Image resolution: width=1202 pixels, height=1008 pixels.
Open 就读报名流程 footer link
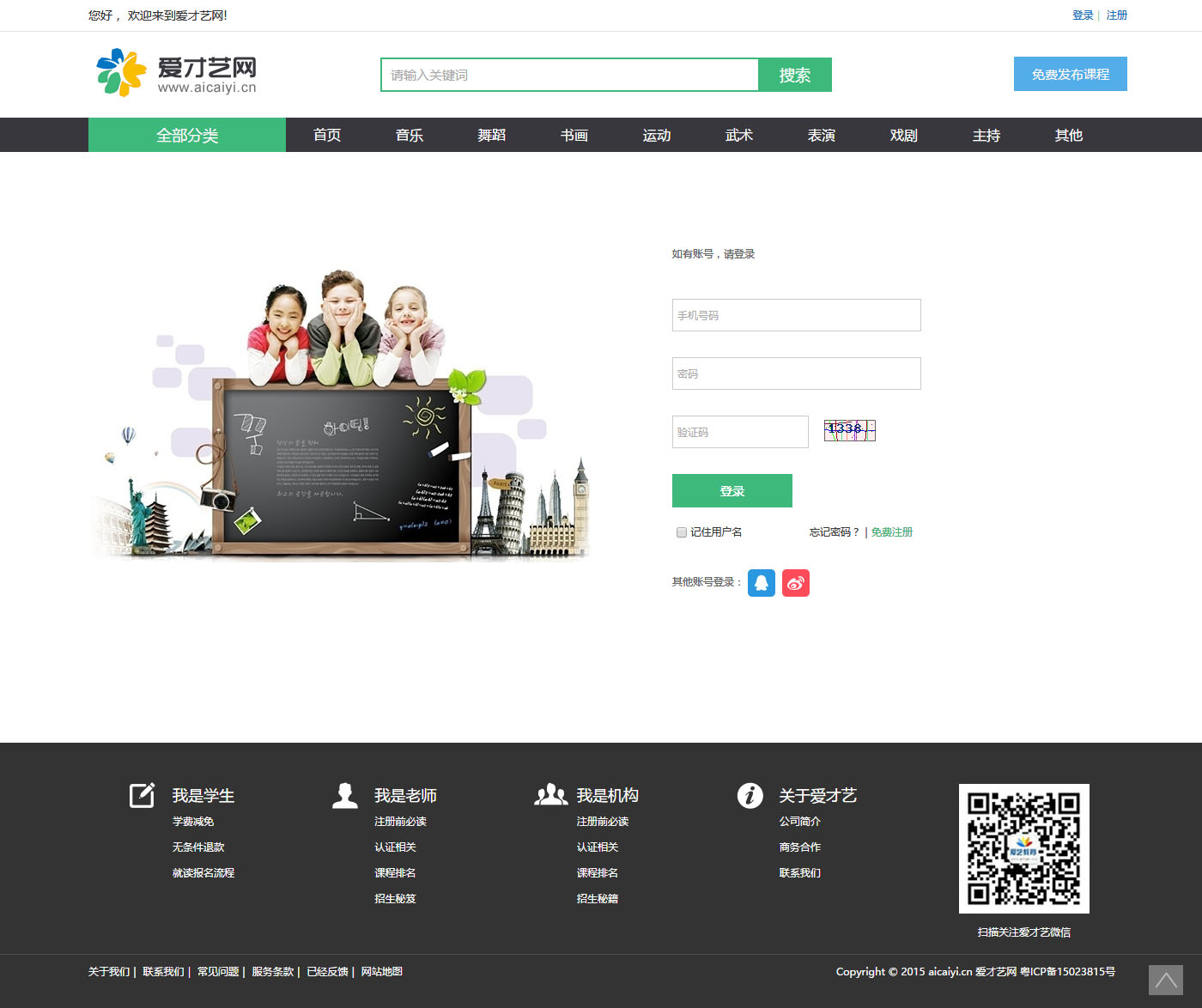[203, 873]
